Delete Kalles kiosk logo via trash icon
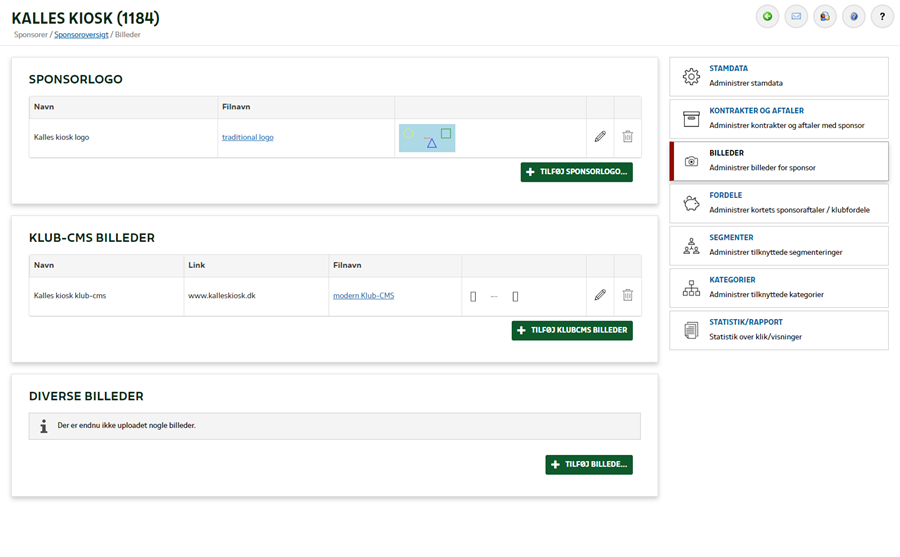 pos(627,137)
